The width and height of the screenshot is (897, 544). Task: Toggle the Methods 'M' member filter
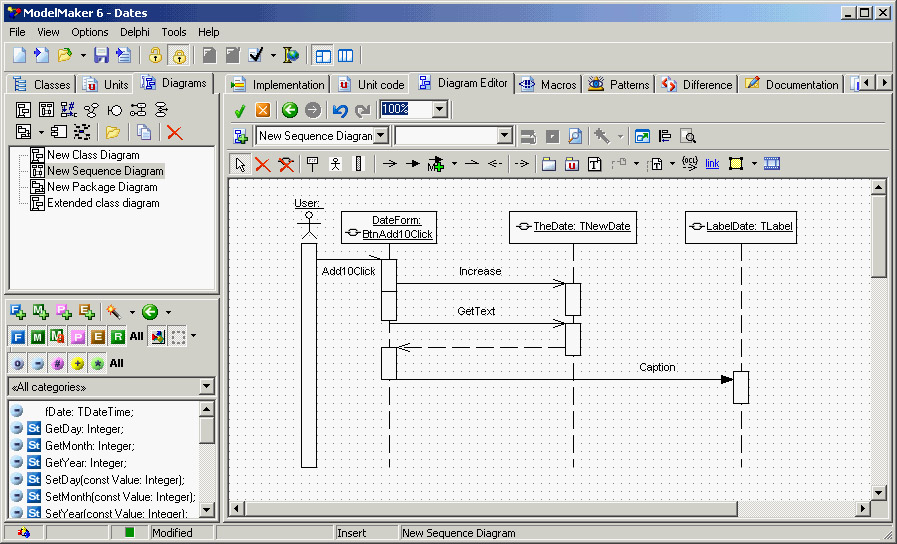[x=37, y=337]
